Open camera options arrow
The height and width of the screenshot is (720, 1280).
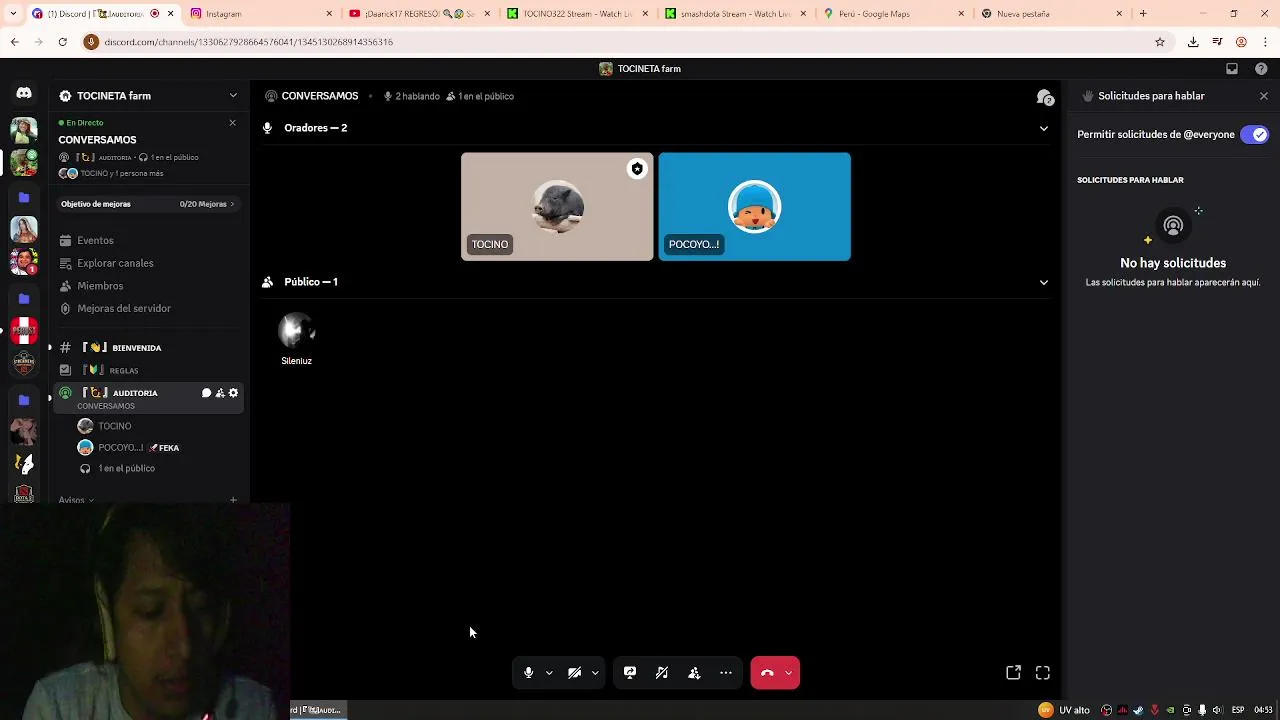(x=595, y=673)
